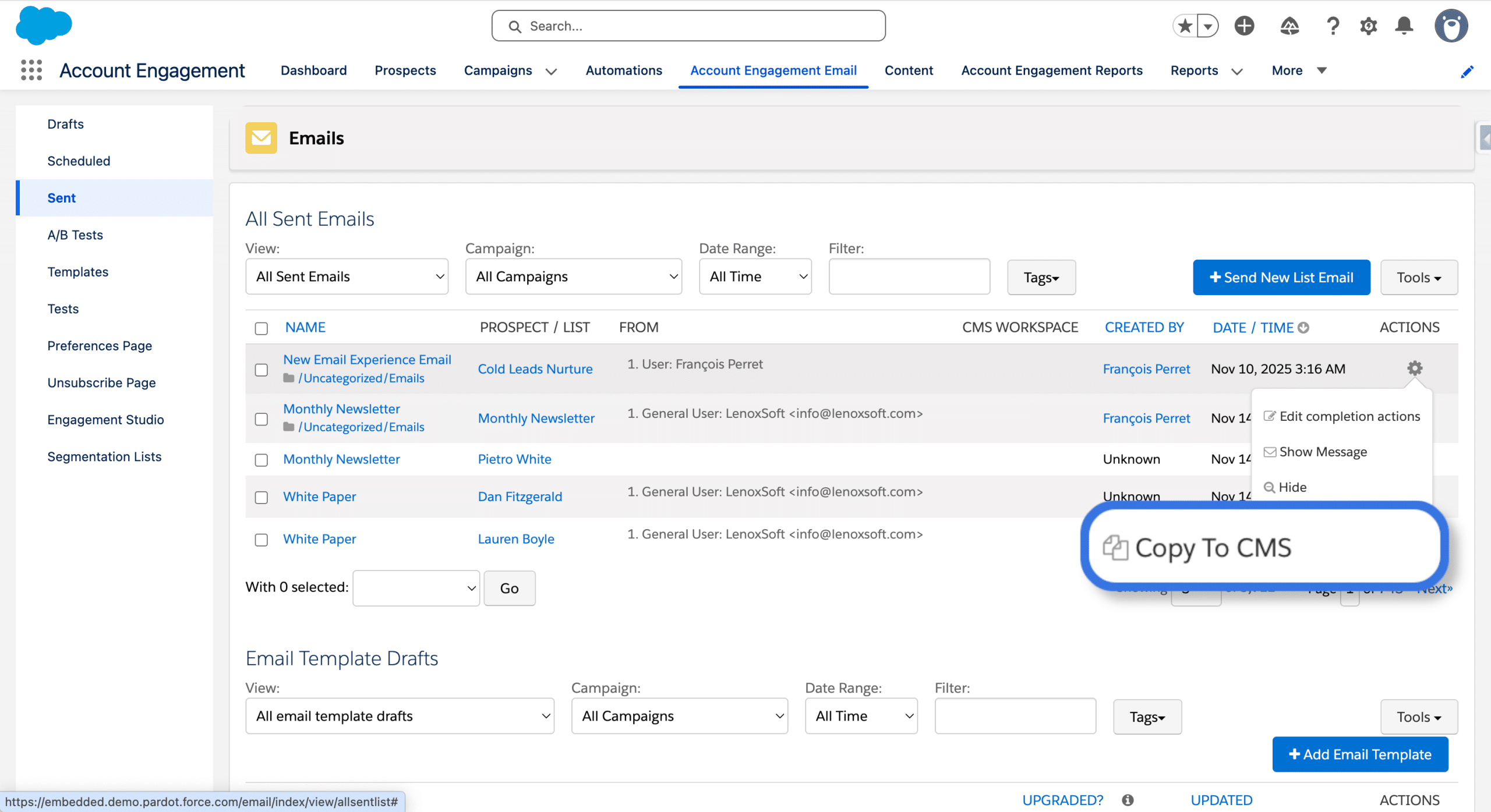The height and width of the screenshot is (812, 1491).
Task: Open the Date Range All Time dropdown
Action: pos(755,276)
